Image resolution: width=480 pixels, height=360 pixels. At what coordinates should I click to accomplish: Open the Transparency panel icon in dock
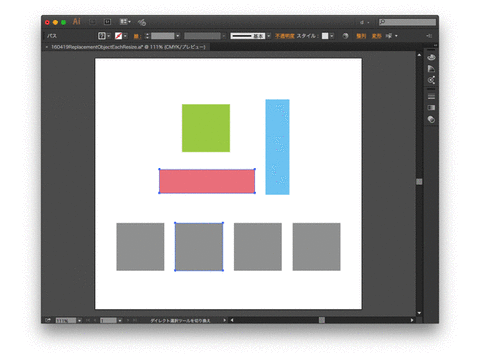tap(431, 119)
